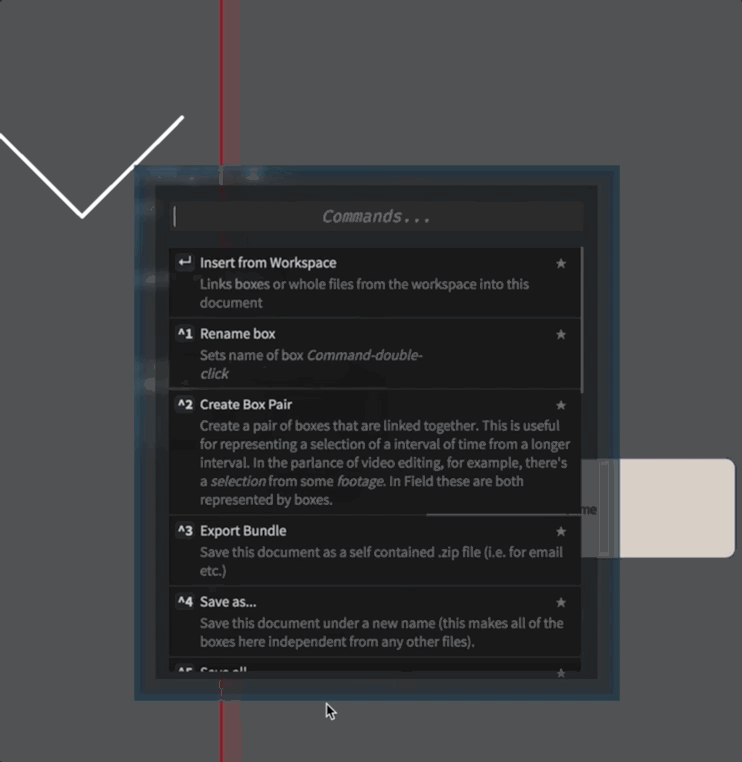The width and height of the screenshot is (742, 762).
Task: Select the Rename box command
Action: (x=375, y=353)
